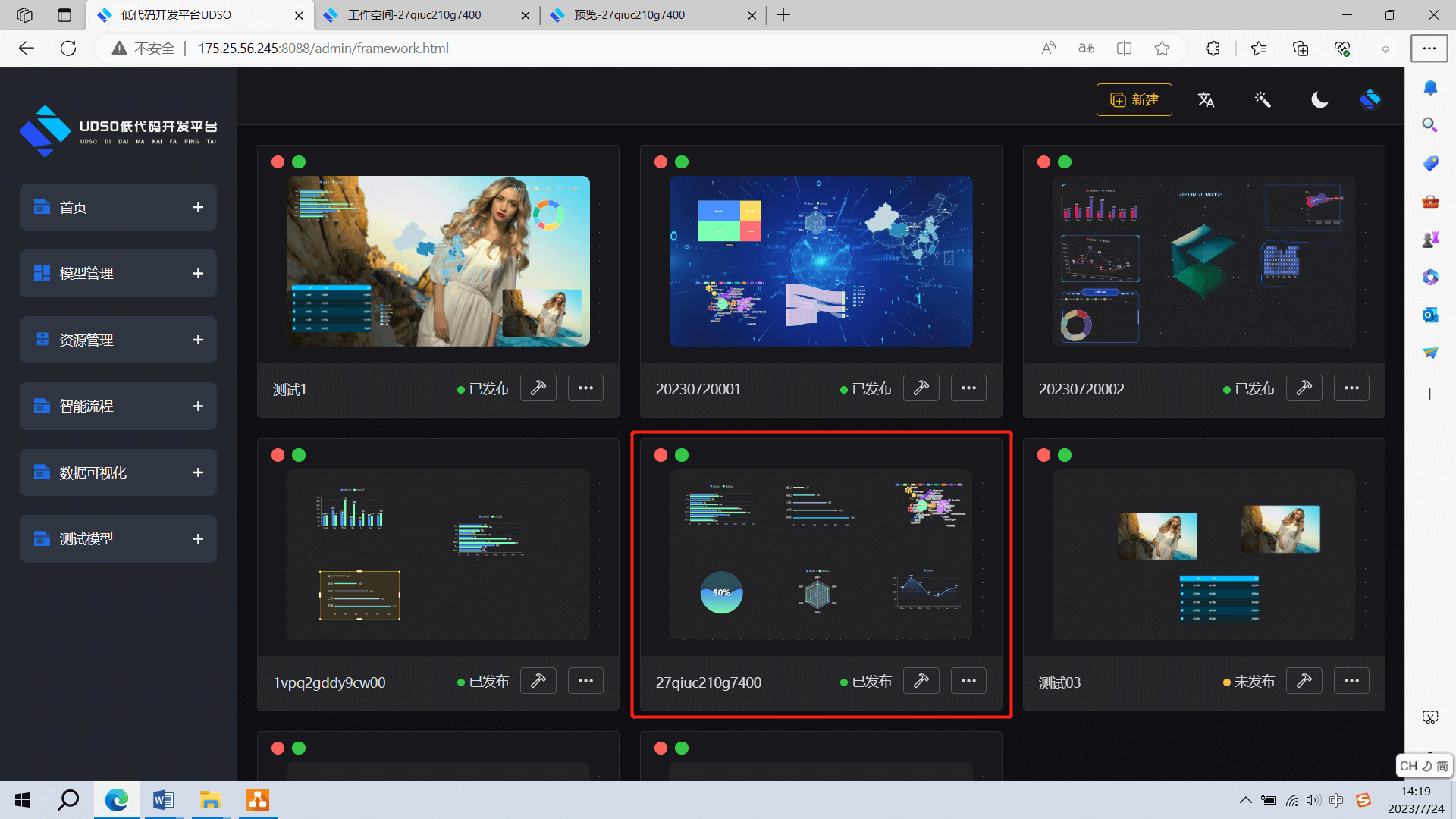This screenshot has height=819, width=1456.
Task: Click the UDSO logo icon at top right
Action: point(1370,100)
